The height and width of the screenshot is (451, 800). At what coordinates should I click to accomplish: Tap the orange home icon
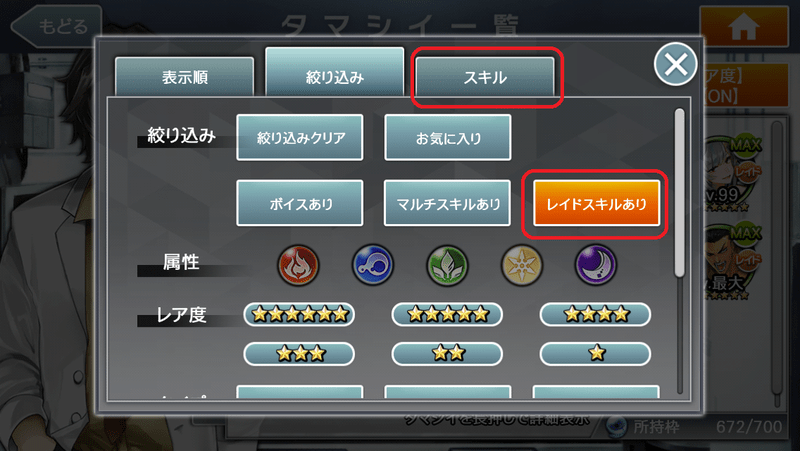tap(744, 27)
